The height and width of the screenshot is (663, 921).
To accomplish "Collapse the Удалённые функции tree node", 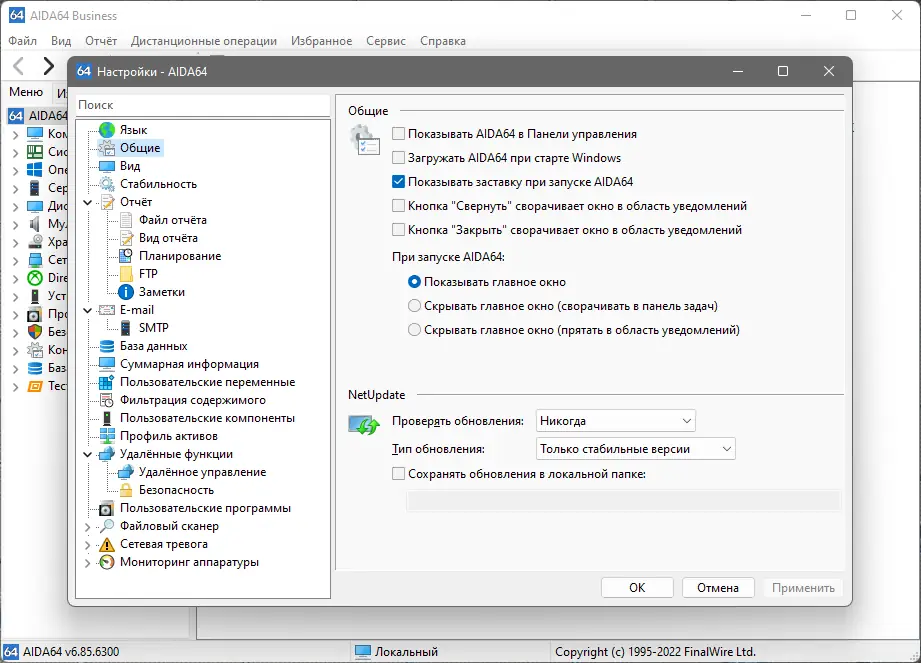I will click(88, 455).
